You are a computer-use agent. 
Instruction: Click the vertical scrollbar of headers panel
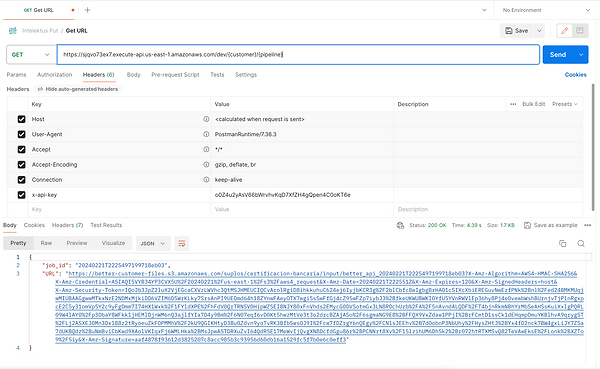pyautogui.click(x=593, y=147)
